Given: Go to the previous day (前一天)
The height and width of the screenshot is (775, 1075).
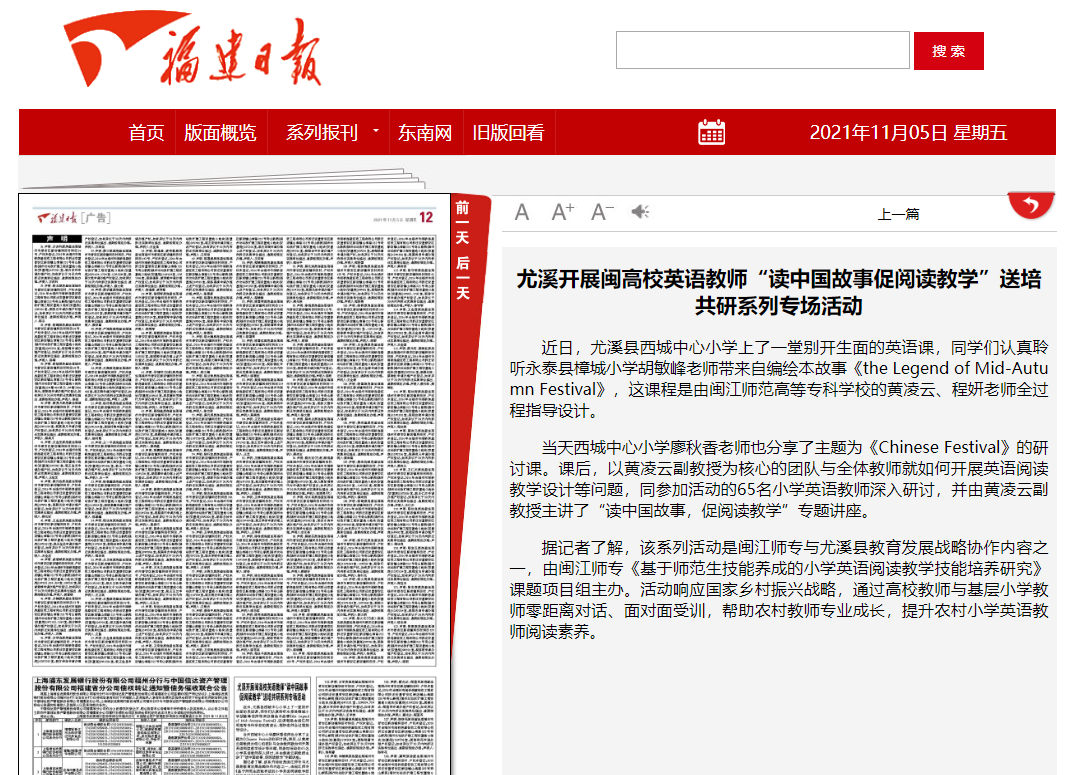Looking at the screenshot, I should [463, 223].
